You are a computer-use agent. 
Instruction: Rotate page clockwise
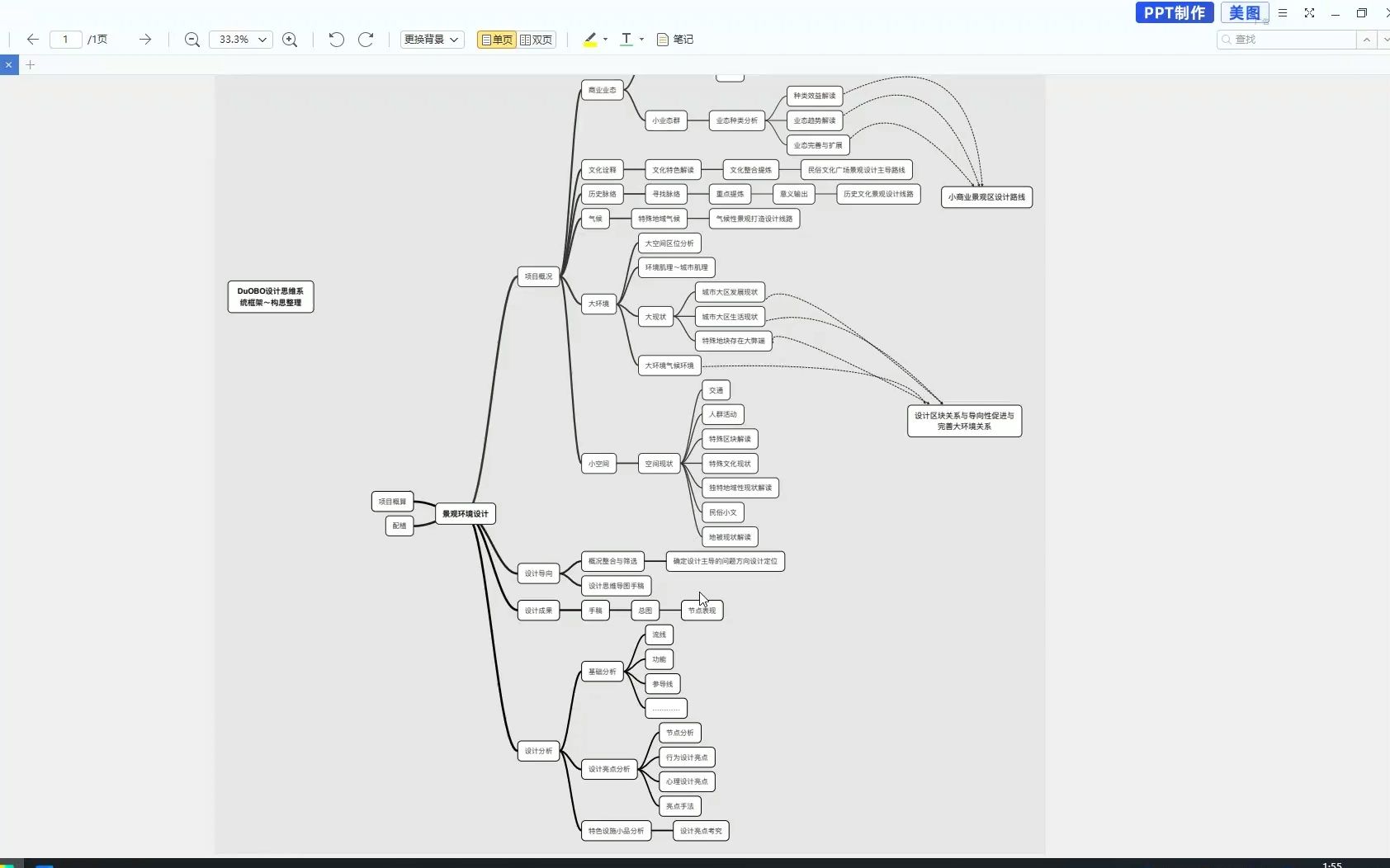366,39
